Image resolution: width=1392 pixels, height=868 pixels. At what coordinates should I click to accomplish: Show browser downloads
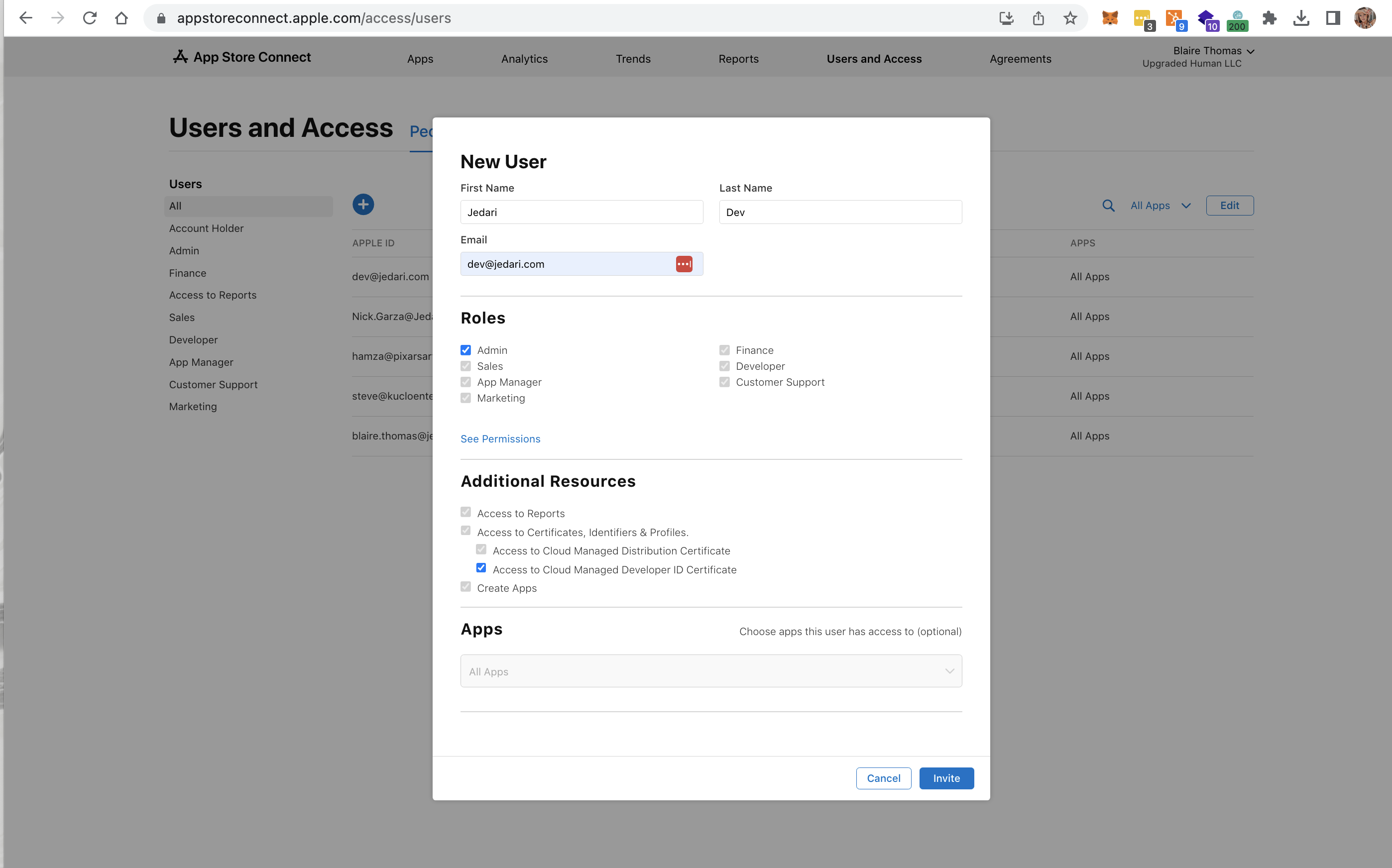pyautogui.click(x=1301, y=18)
